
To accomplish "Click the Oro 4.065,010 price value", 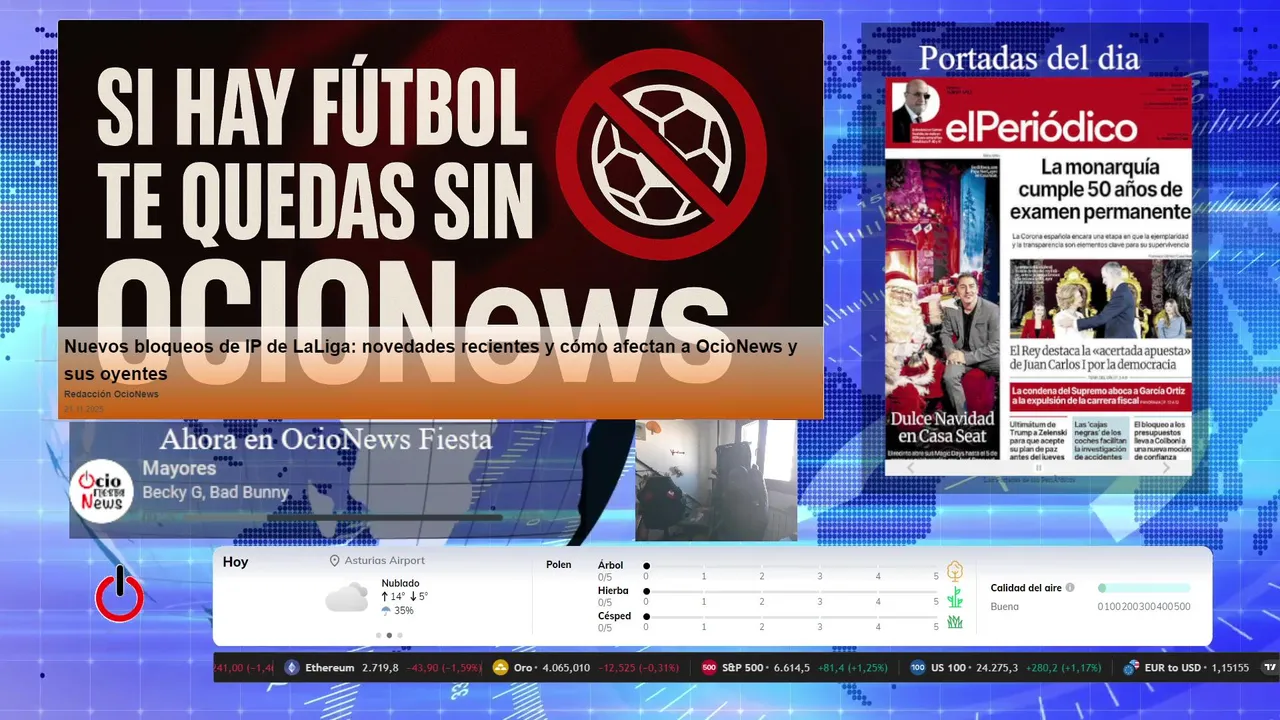I will coord(565,667).
